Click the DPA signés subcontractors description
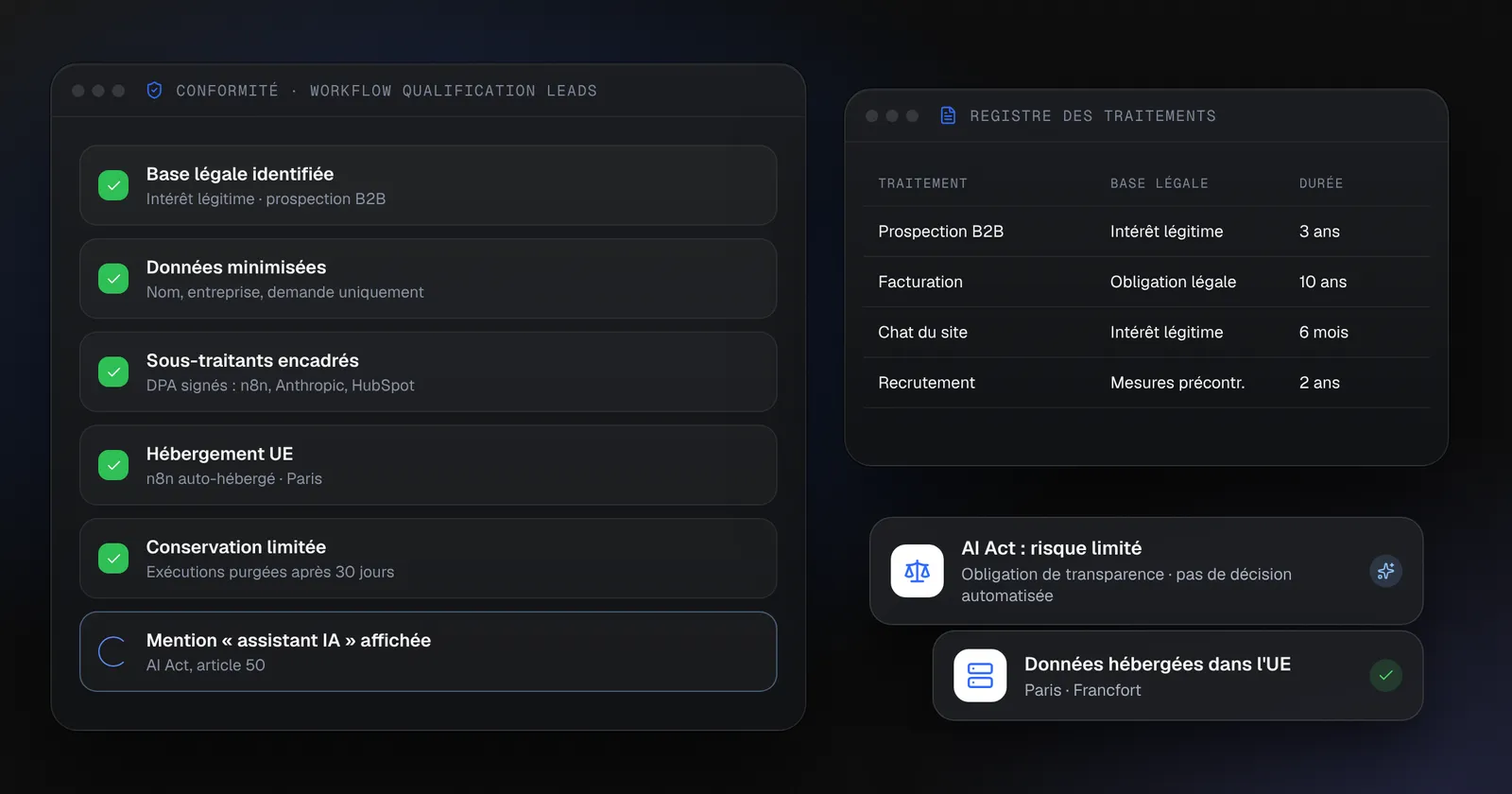 click(281, 386)
